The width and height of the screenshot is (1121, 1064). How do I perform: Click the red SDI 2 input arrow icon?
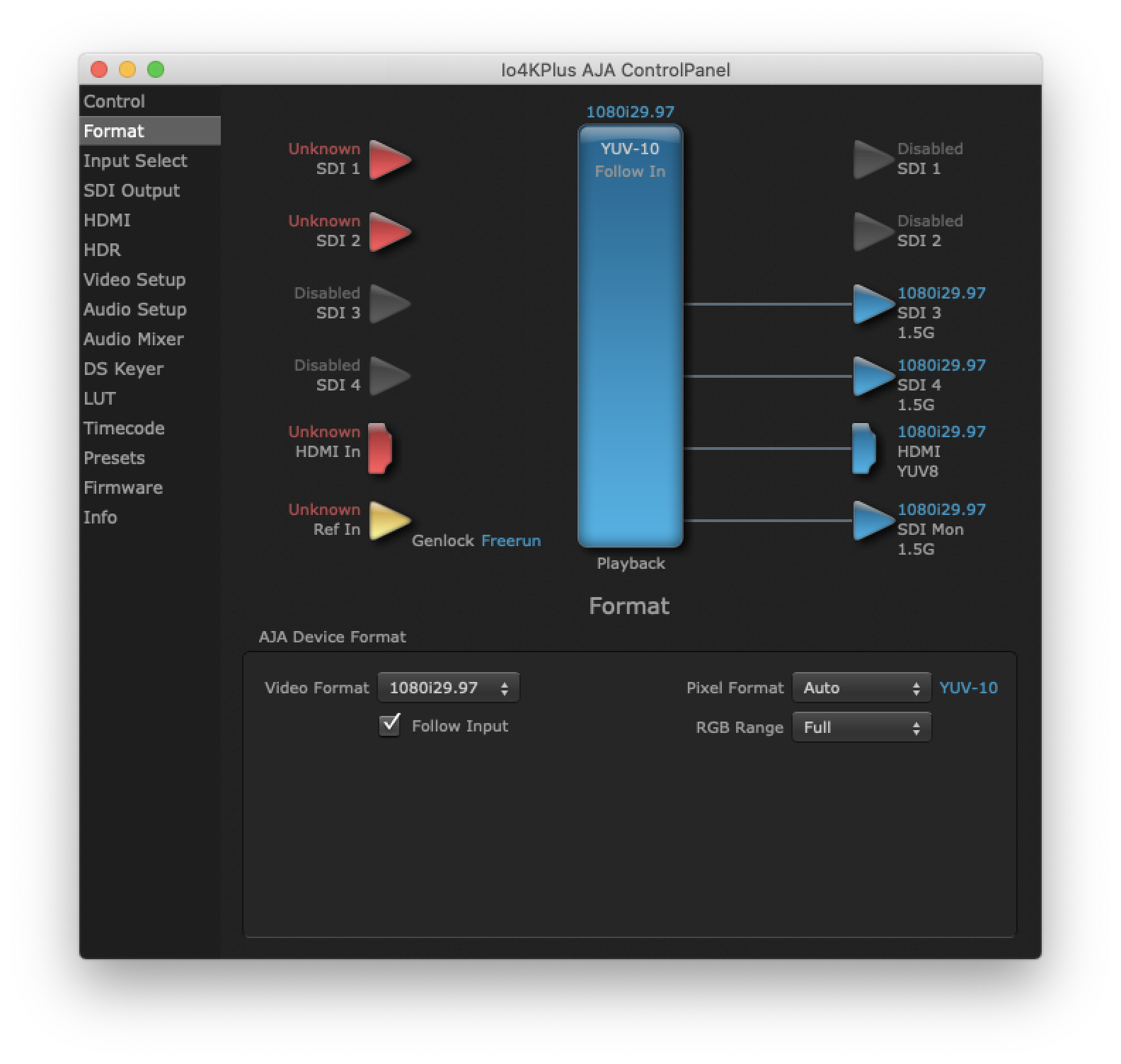point(388,232)
